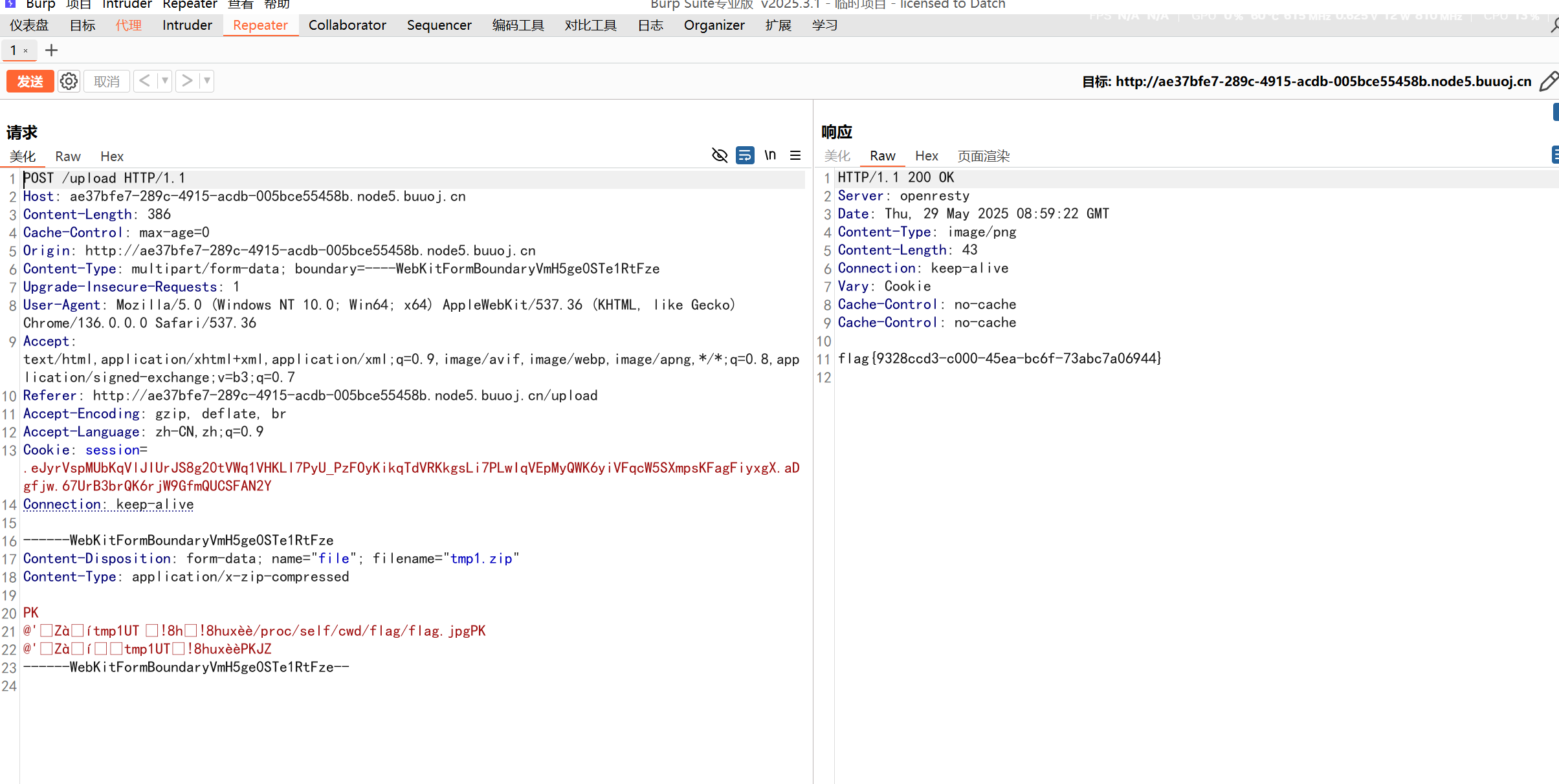Toggle the \n newline display button

[770, 155]
